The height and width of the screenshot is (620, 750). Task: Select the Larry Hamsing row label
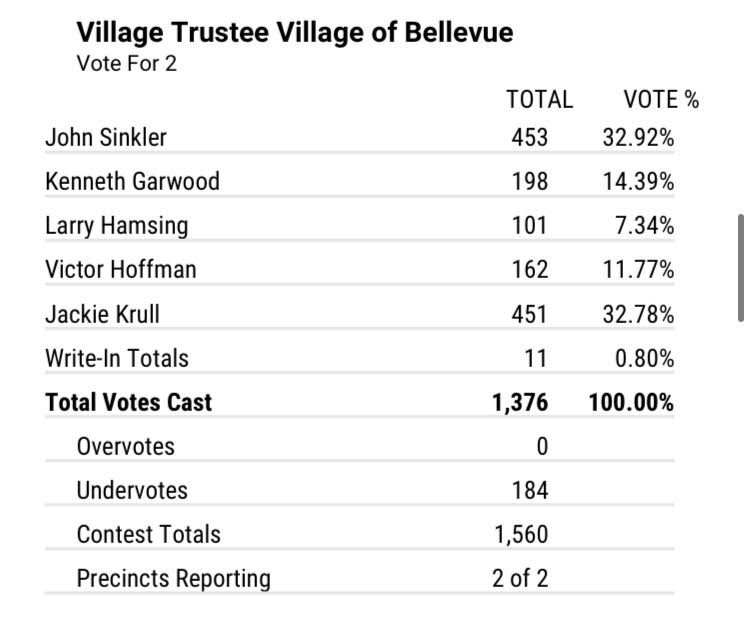click(116, 225)
